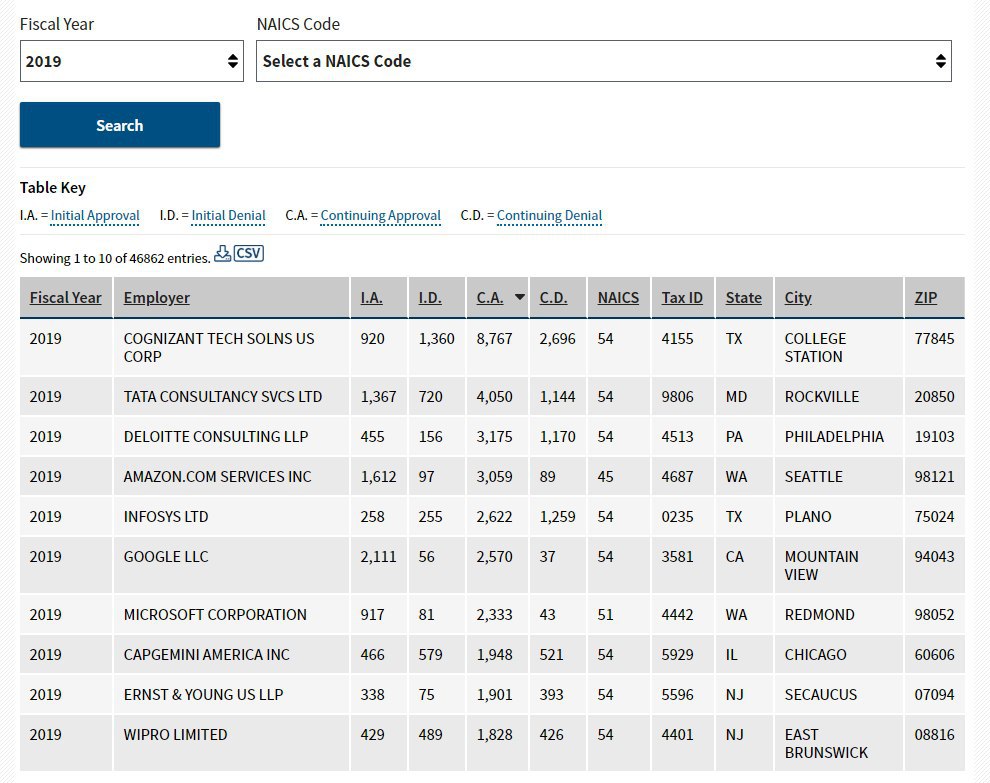
Task: Sort by the I.D. column header
Action: tap(430, 297)
